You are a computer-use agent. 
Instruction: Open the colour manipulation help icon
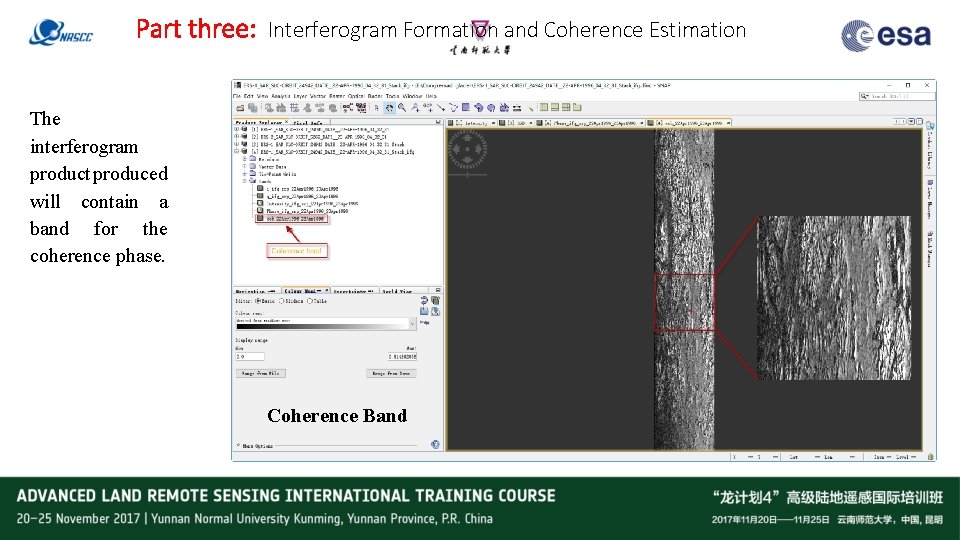(435, 444)
